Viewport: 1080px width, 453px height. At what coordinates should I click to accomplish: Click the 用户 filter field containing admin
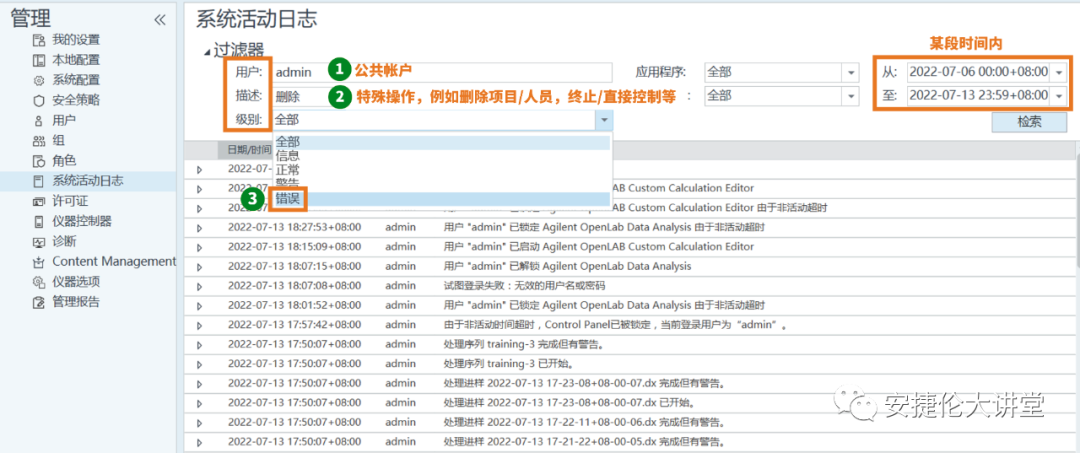point(440,72)
